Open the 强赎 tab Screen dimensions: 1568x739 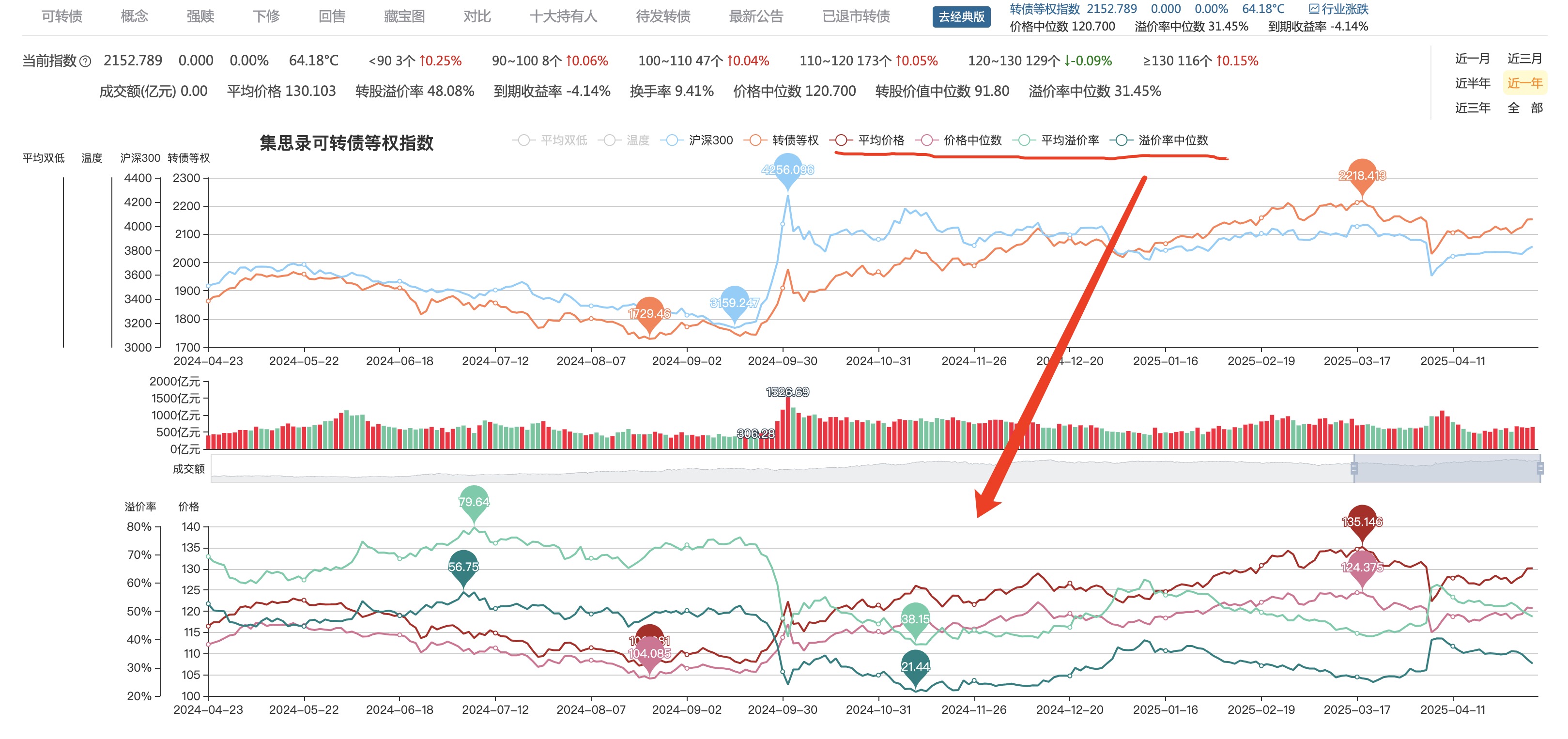click(200, 16)
